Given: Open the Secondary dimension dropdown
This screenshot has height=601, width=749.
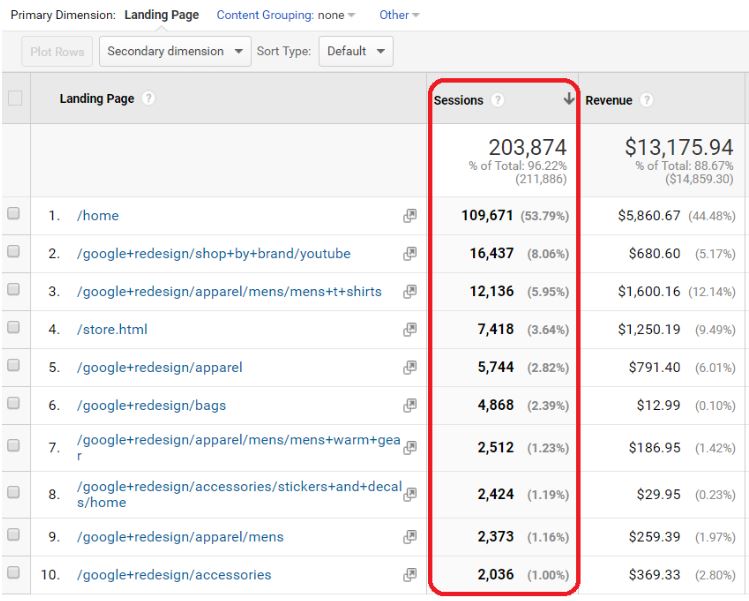Looking at the screenshot, I should pyautogui.click(x=175, y=51).
